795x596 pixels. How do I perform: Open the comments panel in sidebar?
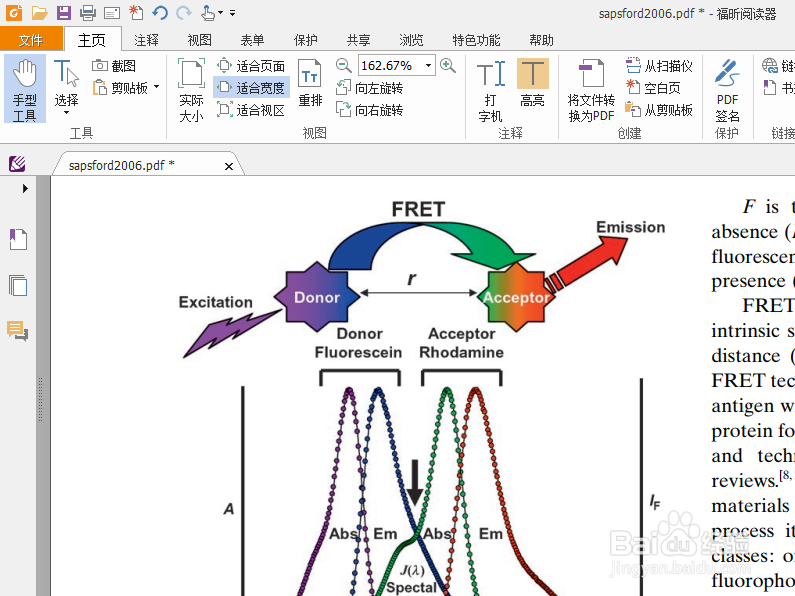coord(18,331)
